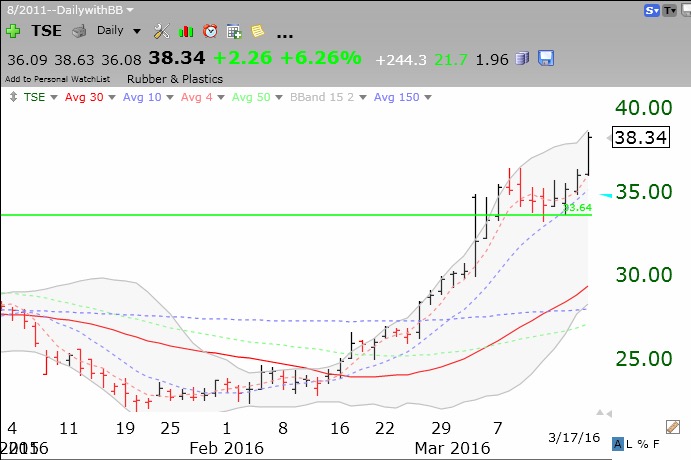Open the alarm clock alert icon
The image size is (691, 460).
209,32
